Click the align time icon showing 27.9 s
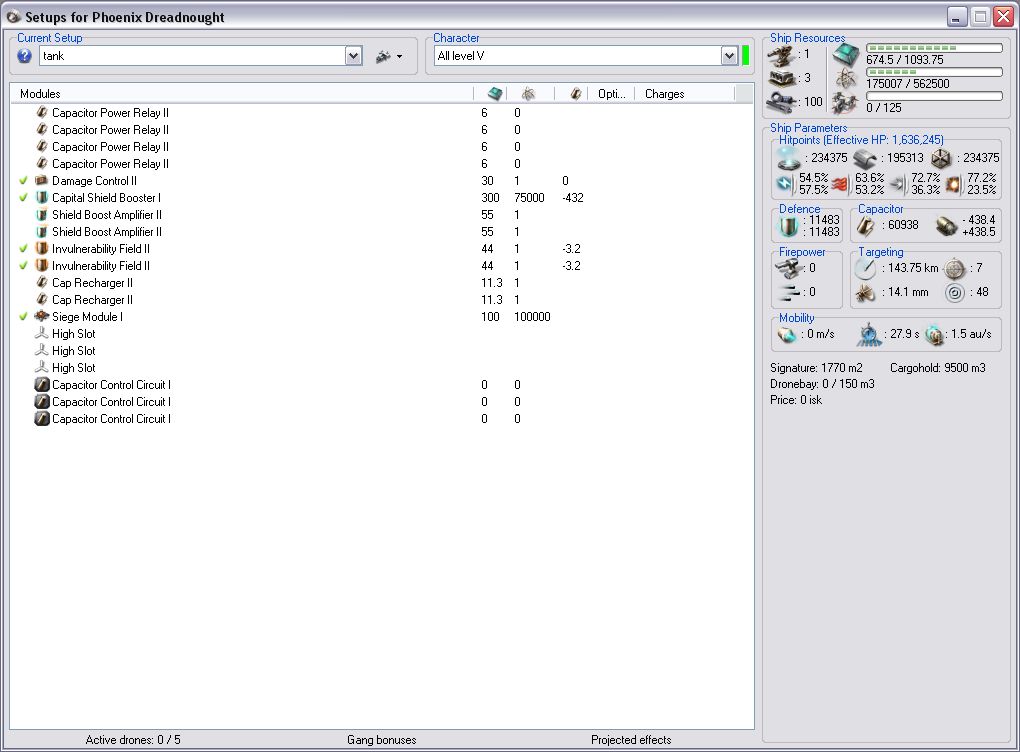 (x=868, y=334)
